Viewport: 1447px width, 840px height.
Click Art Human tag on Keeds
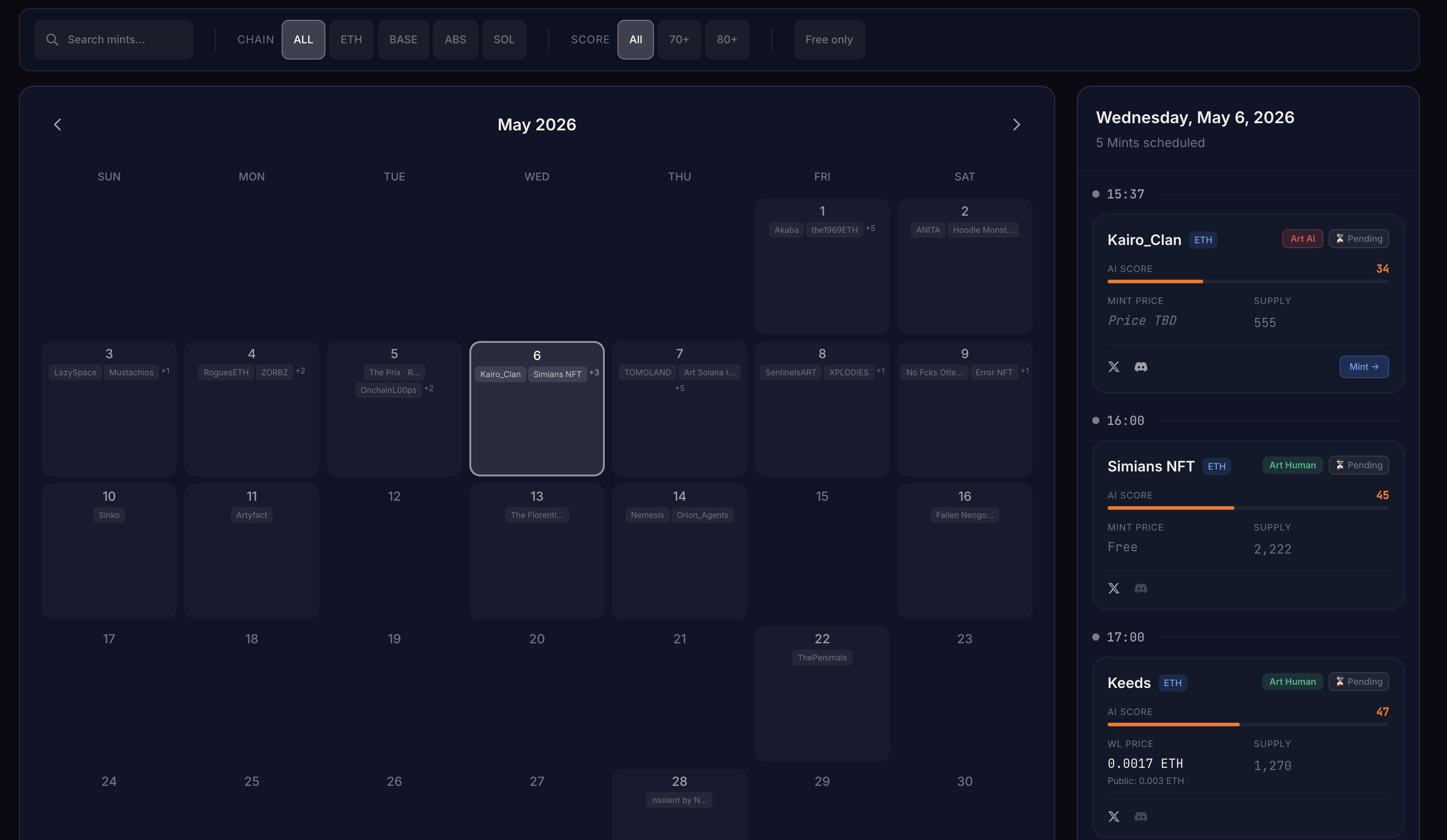1293,682
